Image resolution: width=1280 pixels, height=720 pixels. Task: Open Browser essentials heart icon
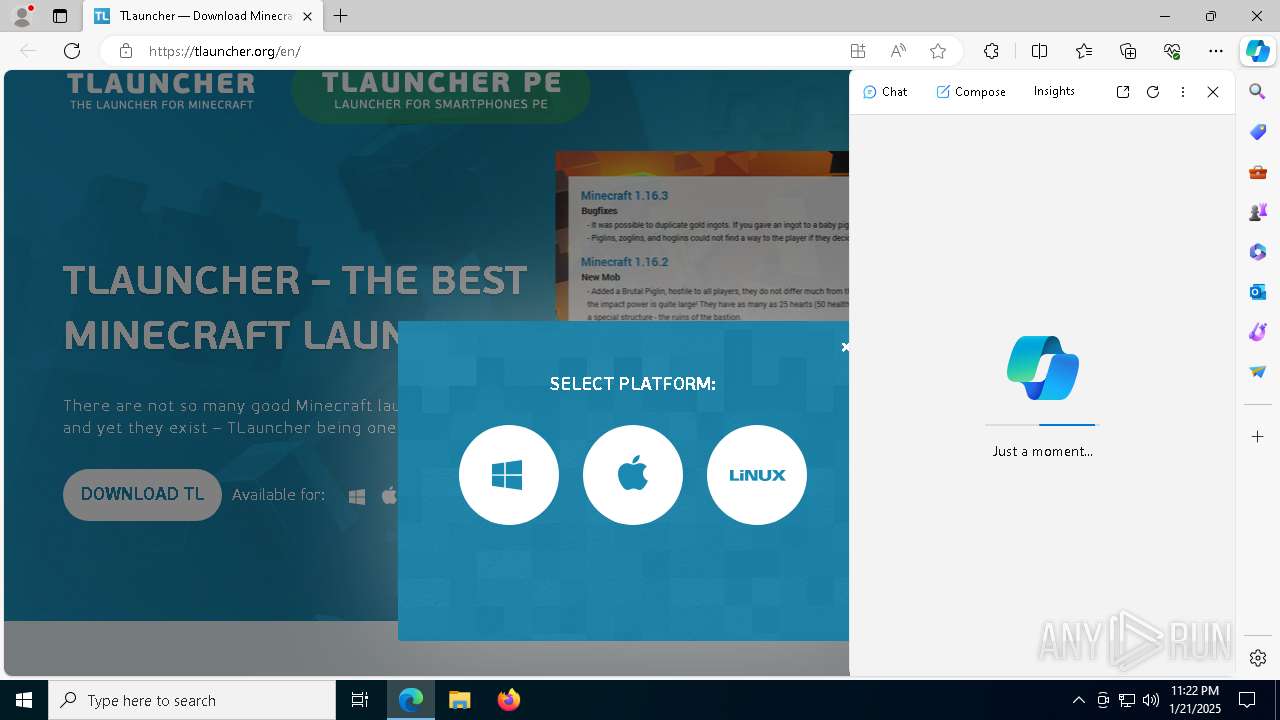click(1172, 51)
